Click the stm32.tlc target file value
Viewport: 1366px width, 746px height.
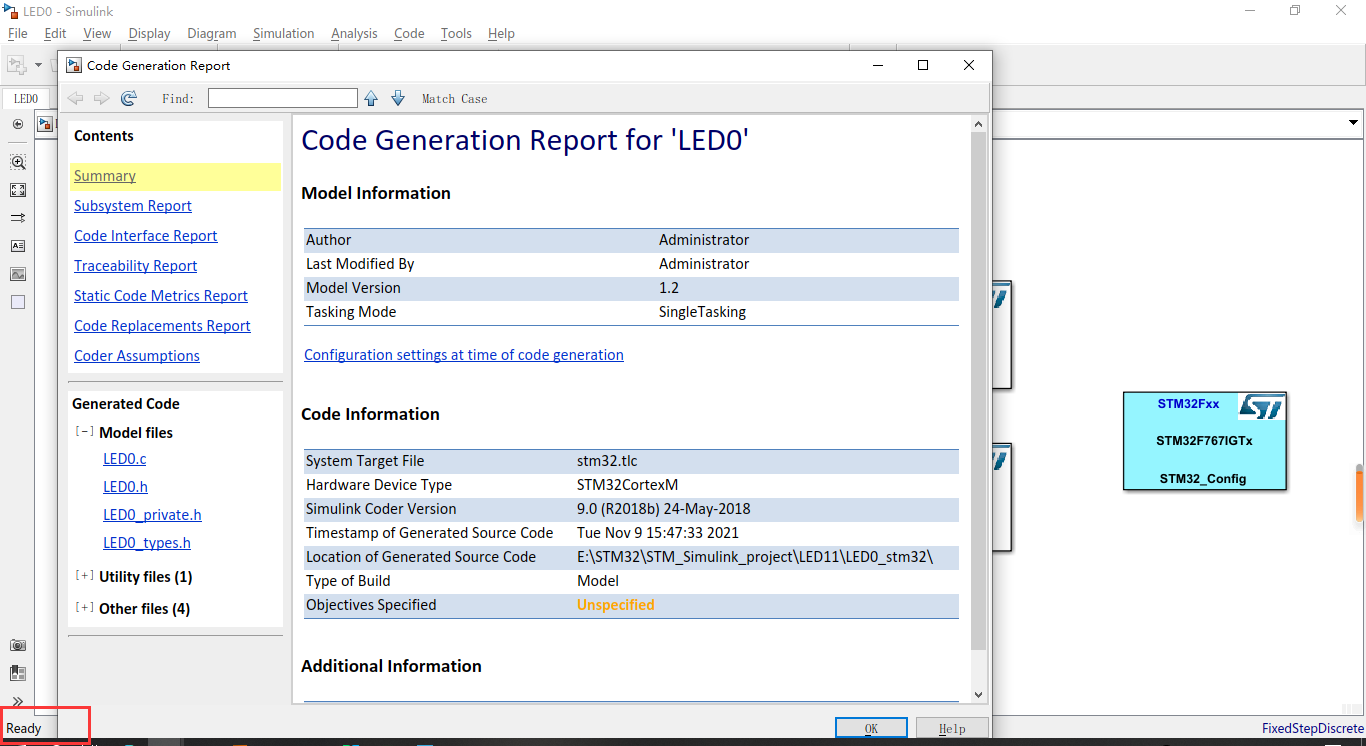(607, 461)
